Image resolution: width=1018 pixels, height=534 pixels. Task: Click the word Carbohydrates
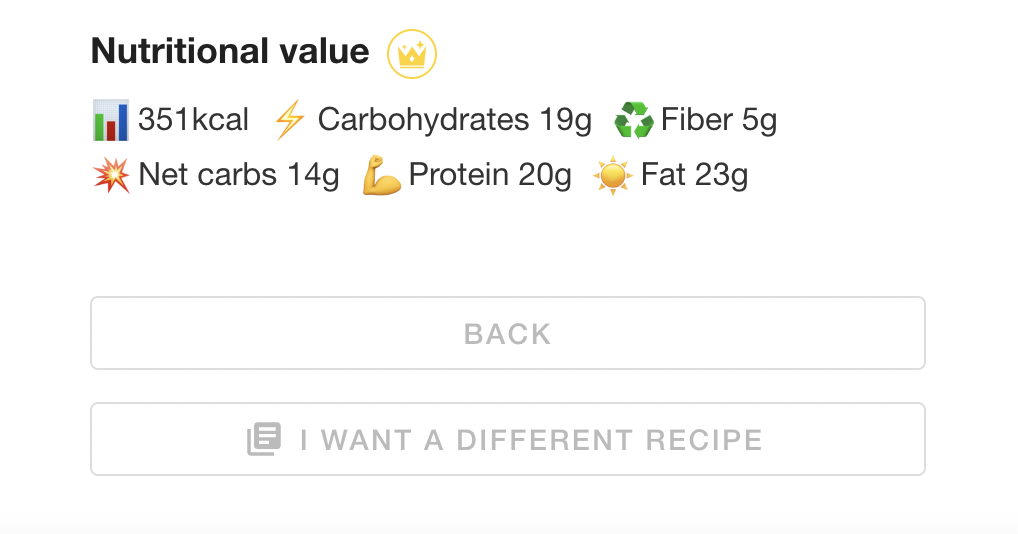click(423, 121)
